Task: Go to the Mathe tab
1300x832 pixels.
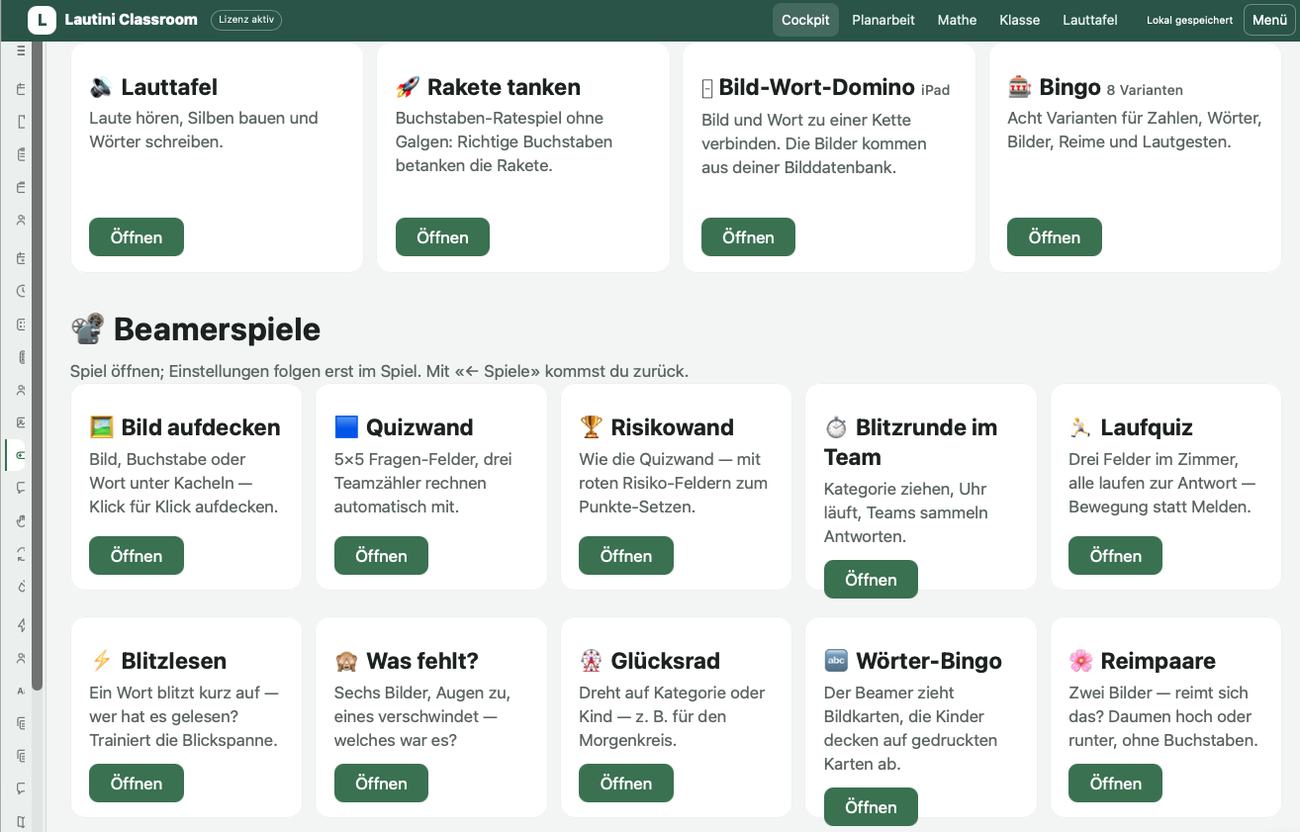Action: point(957,20)
